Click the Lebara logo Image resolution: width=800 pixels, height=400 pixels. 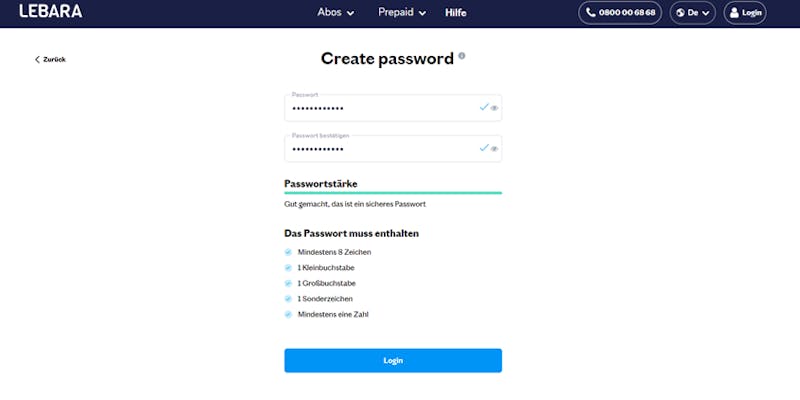coord(51,12)
